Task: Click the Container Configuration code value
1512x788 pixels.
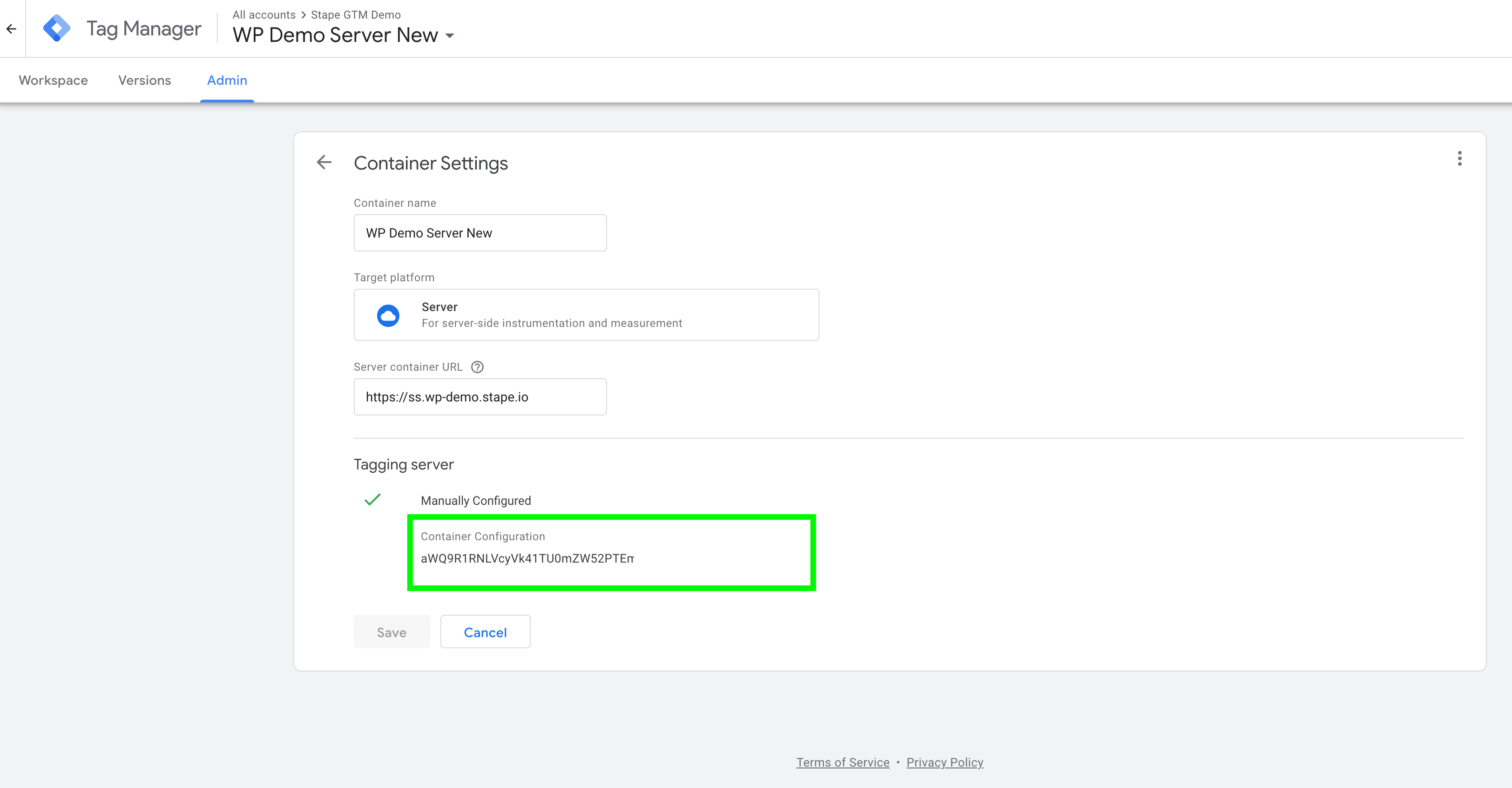Action: (527, 558)
